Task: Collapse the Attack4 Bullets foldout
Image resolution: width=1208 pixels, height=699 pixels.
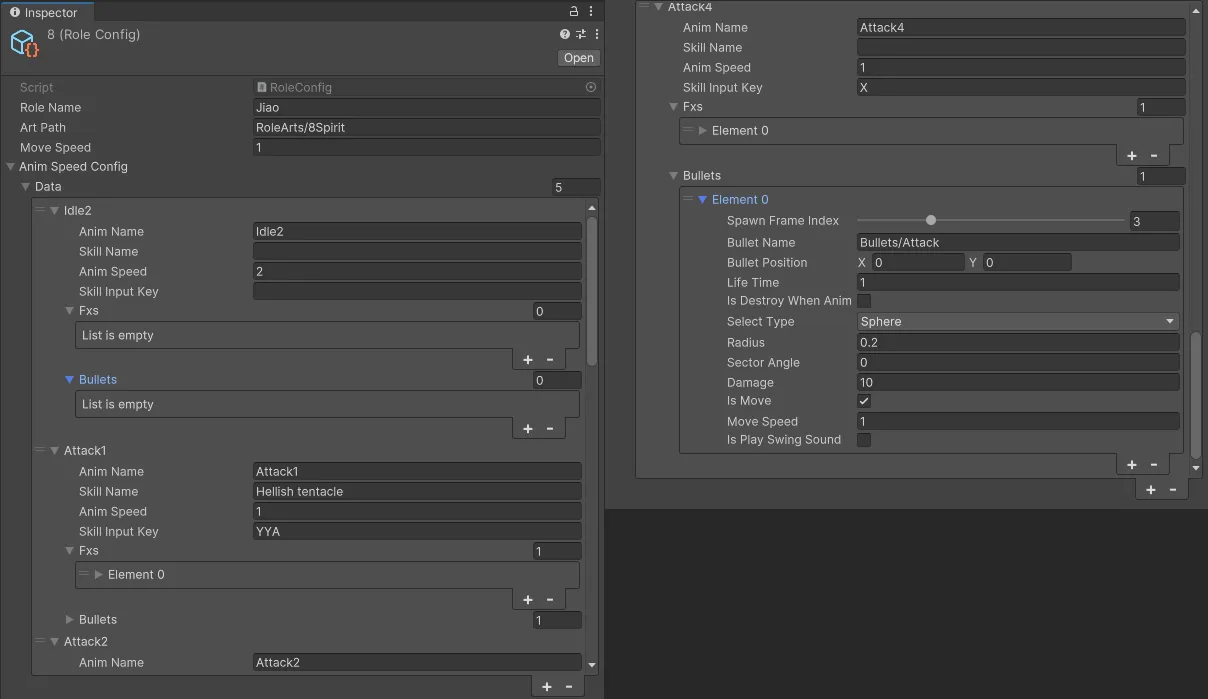Action: click(674, 176)
